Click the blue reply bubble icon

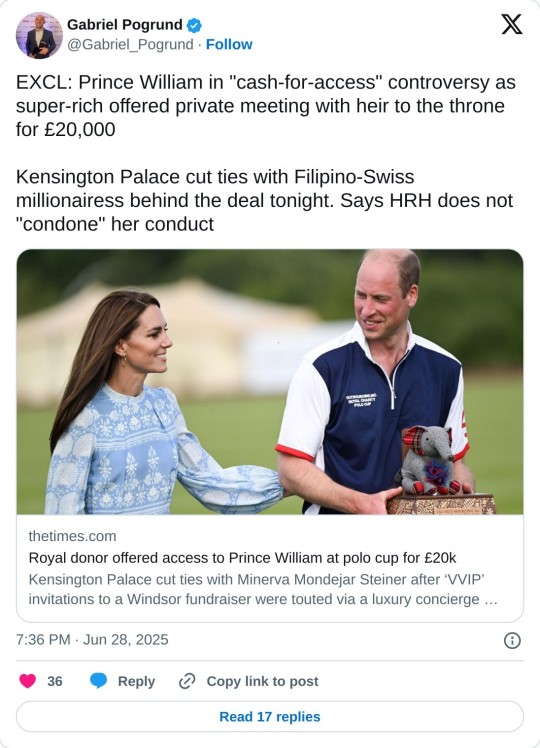click(99, 681)
